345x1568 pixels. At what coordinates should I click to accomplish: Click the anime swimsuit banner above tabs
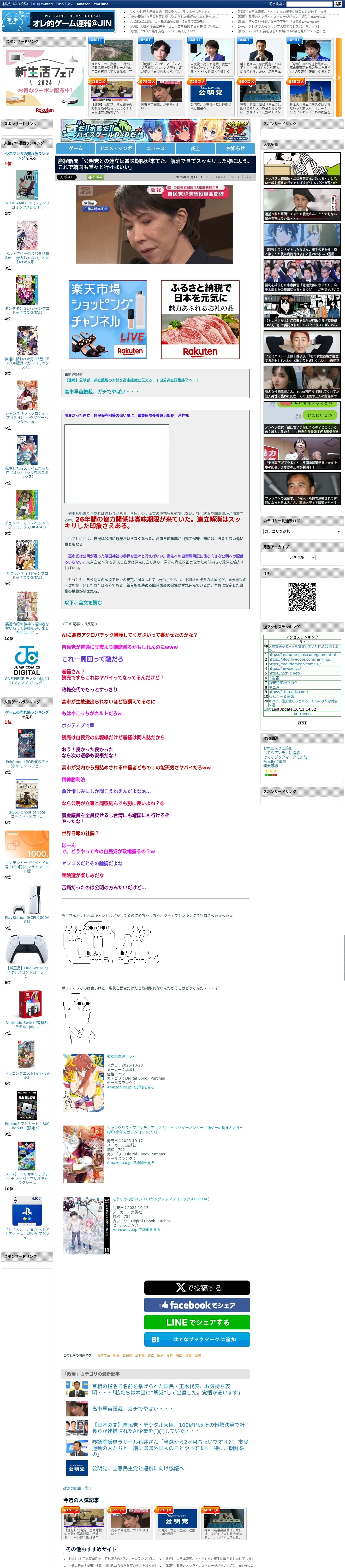[155, 131]
